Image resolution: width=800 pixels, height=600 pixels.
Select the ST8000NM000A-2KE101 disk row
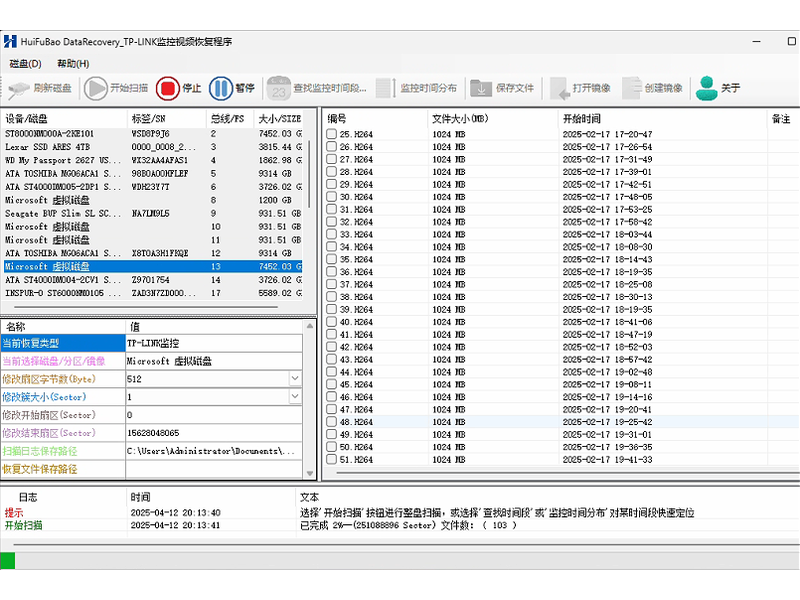[153, 134]
